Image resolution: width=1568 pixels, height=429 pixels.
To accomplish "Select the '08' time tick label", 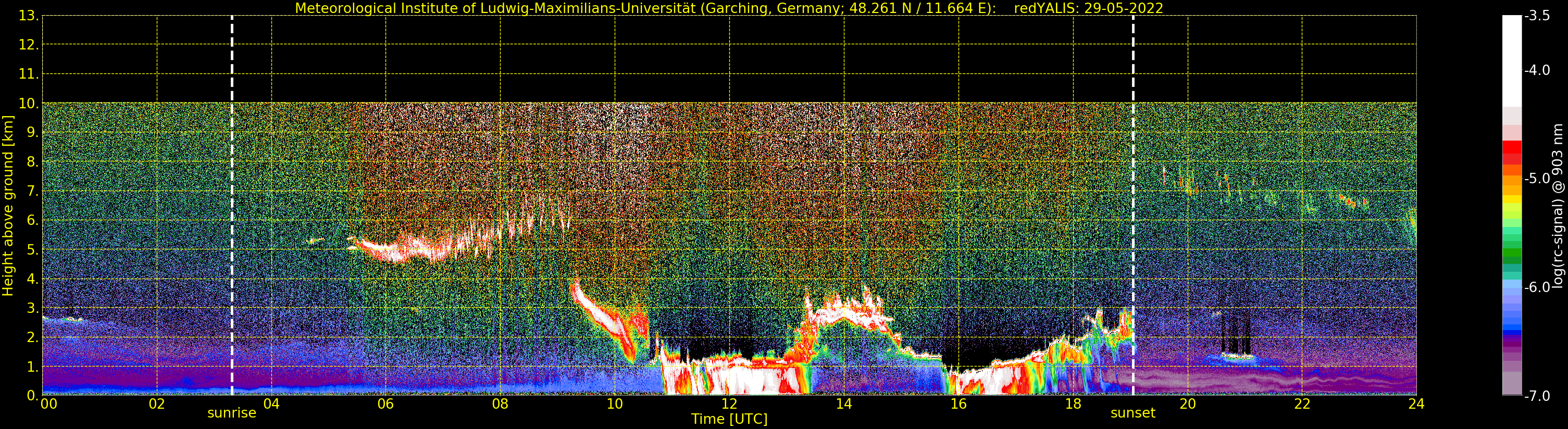I will coord(500,404).
